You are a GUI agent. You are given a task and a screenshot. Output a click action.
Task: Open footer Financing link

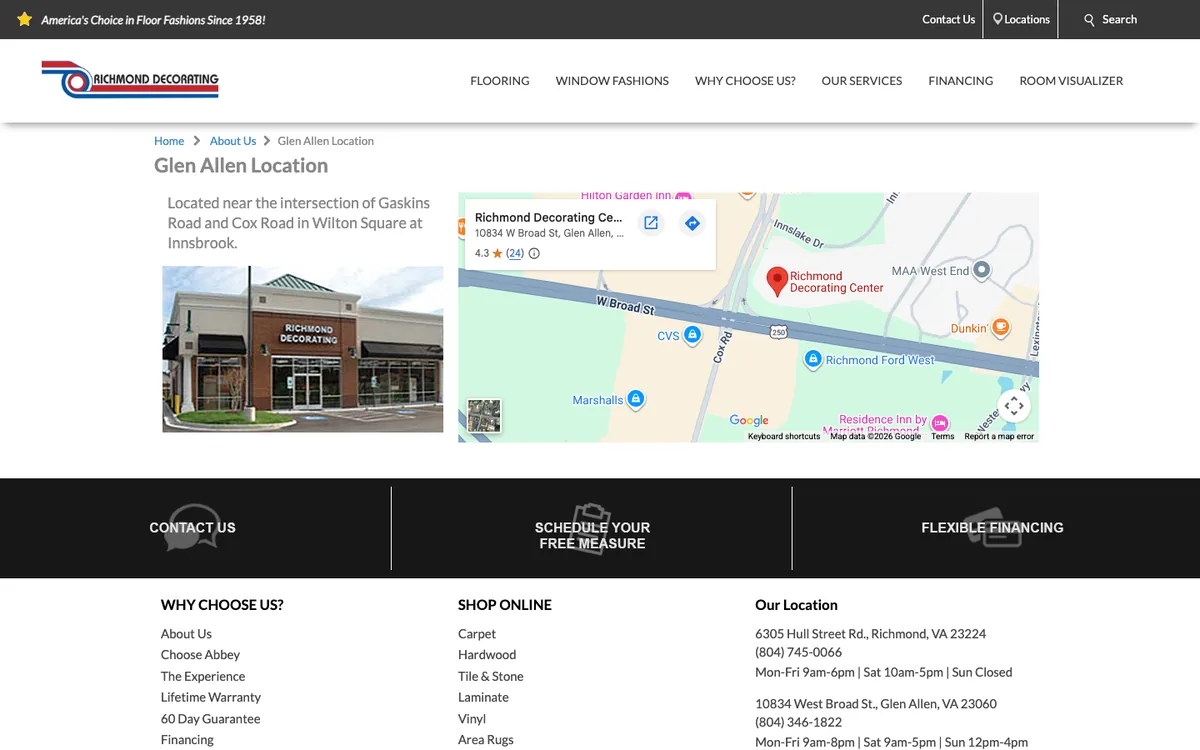point(187,740)
